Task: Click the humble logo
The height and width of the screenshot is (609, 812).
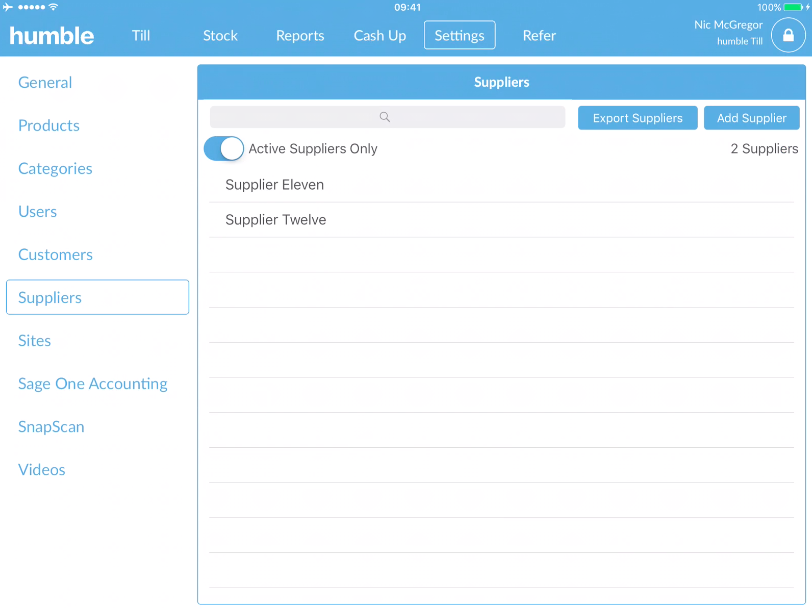Action: [x=52, y=36]
